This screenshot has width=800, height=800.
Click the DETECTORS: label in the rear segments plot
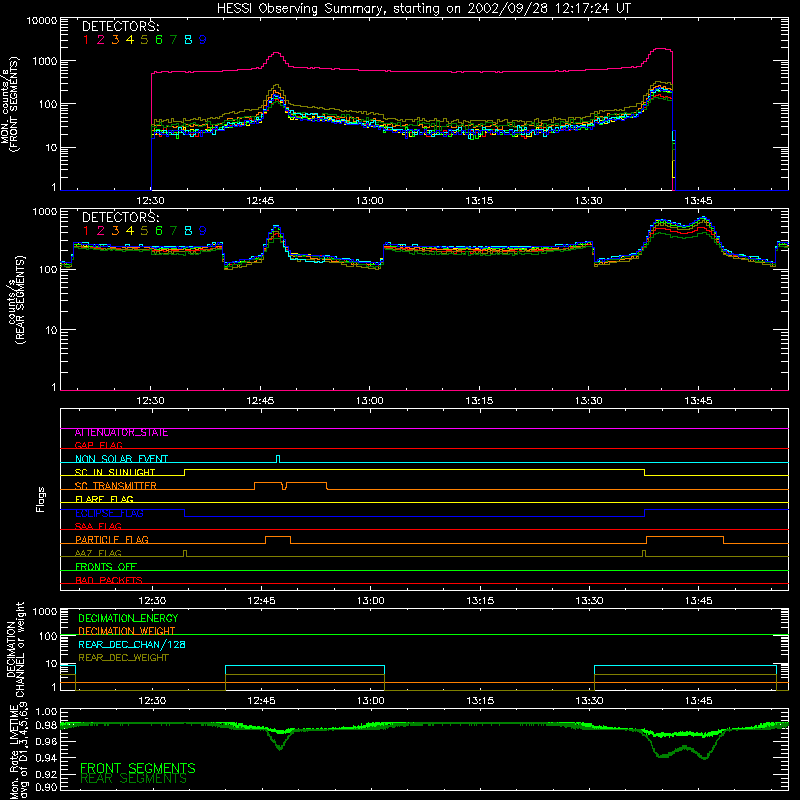coord(120,217)
